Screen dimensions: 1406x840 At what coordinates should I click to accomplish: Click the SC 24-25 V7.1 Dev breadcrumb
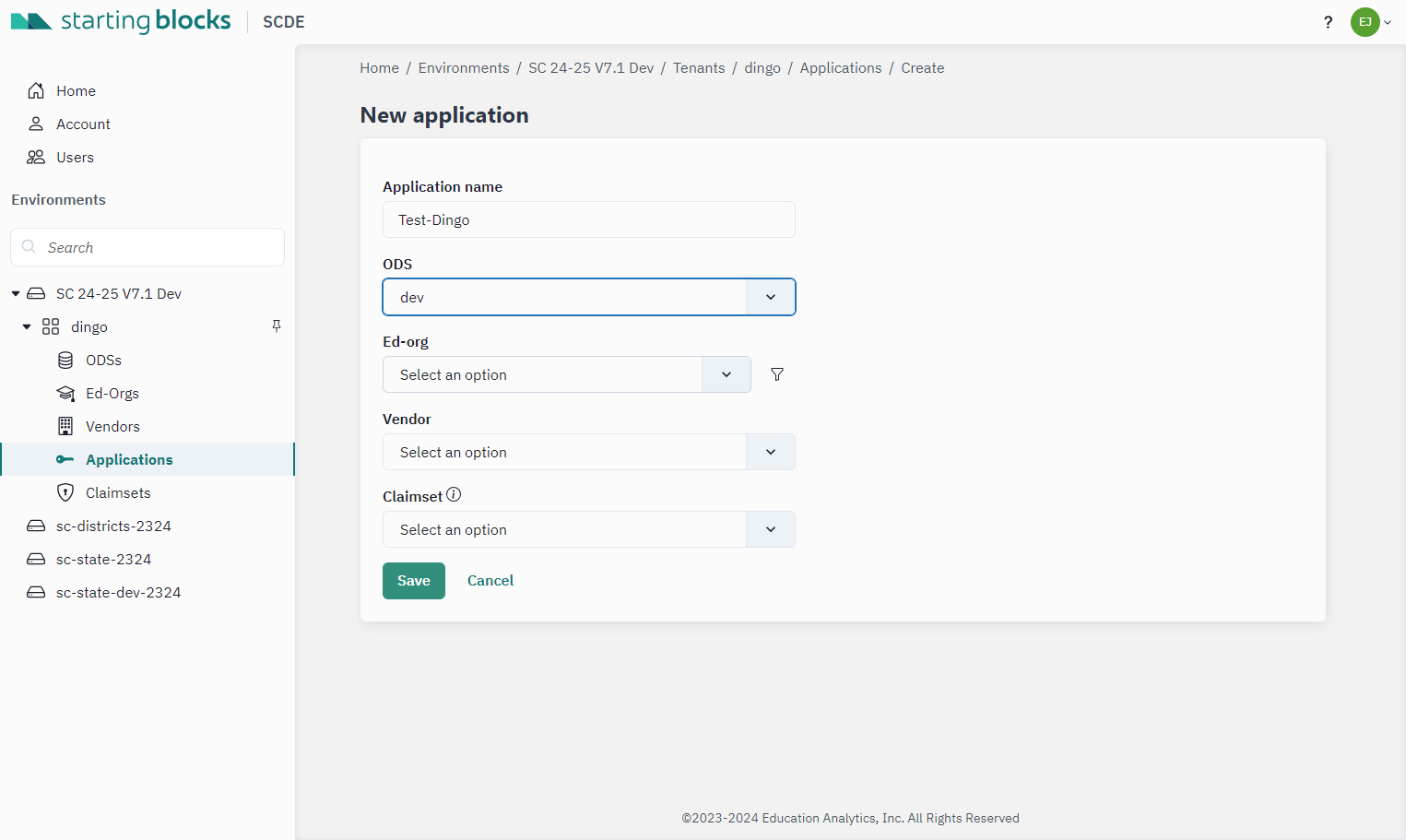pos(591,67)
